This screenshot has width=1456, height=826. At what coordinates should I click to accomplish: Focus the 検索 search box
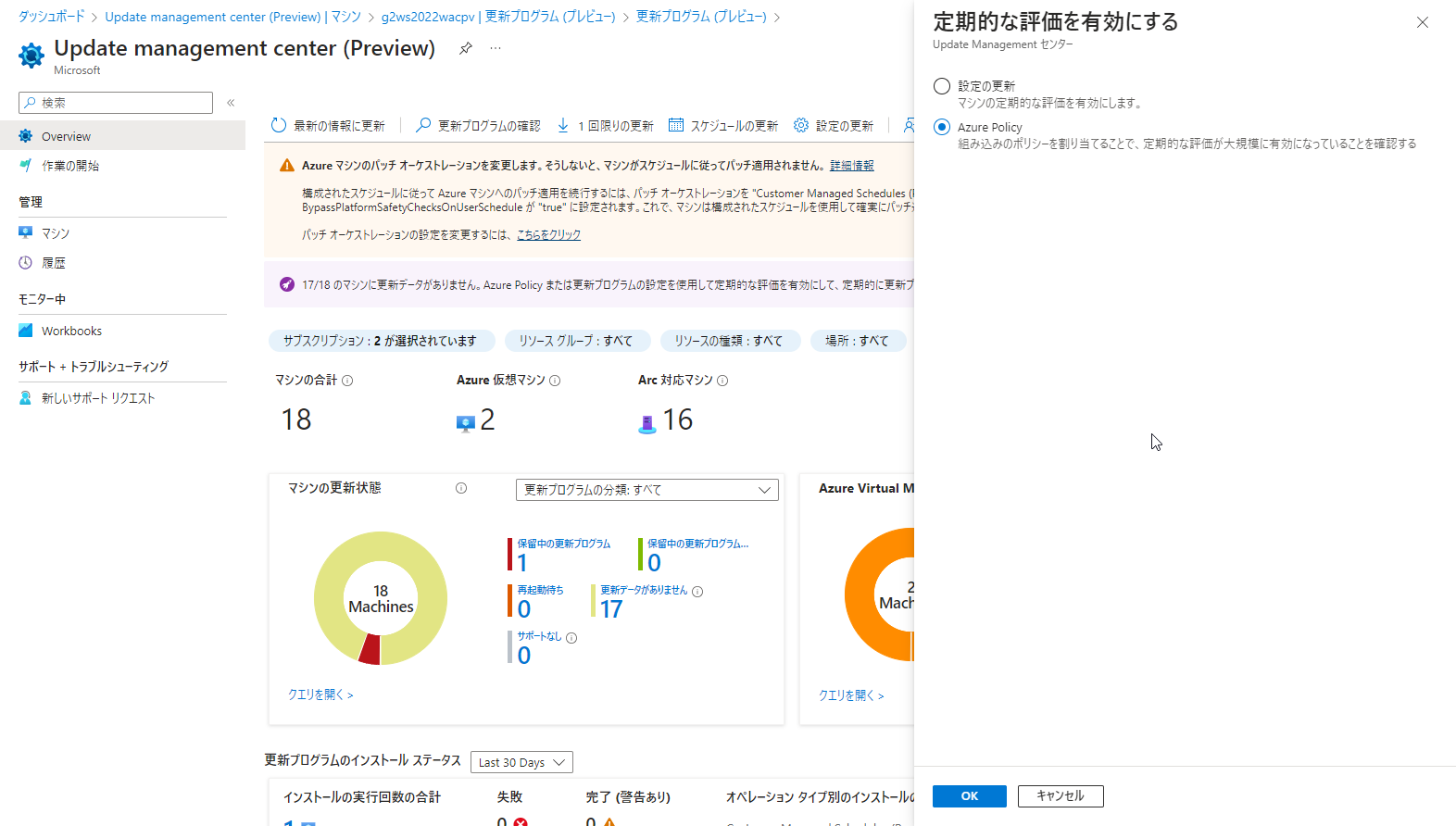(116, 103)
